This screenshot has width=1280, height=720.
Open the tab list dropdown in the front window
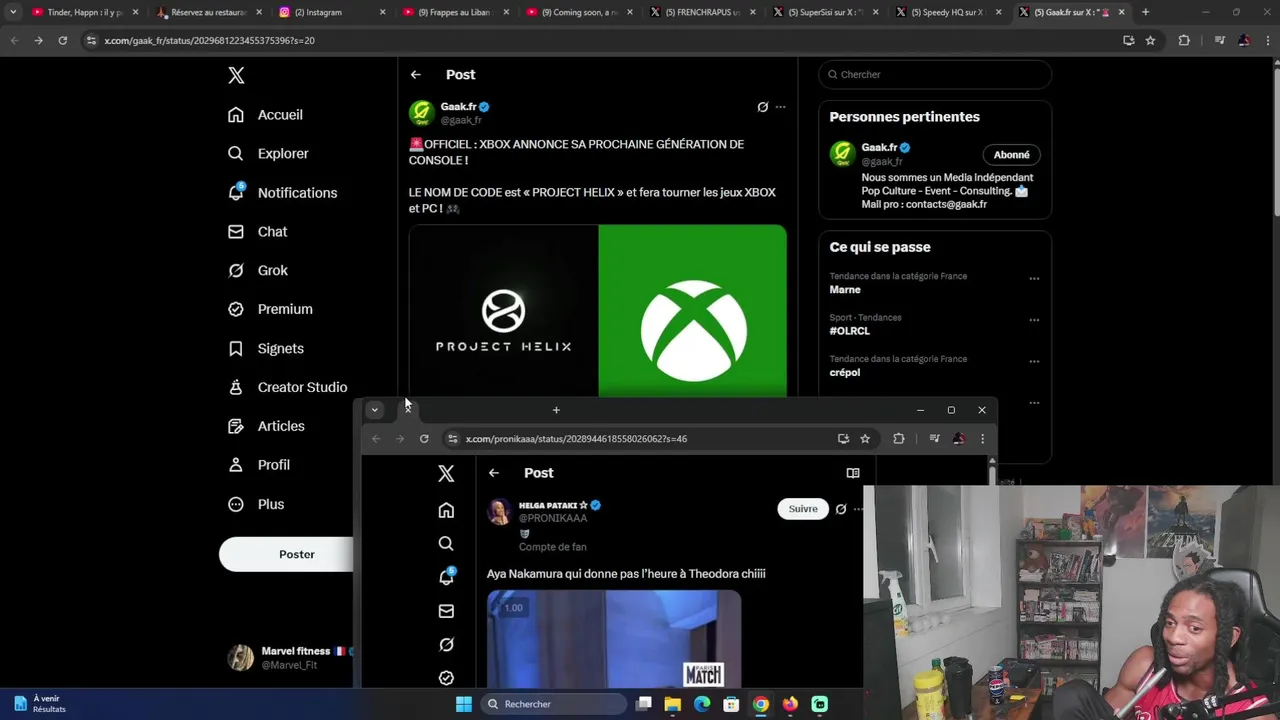[x=374, y=410]
